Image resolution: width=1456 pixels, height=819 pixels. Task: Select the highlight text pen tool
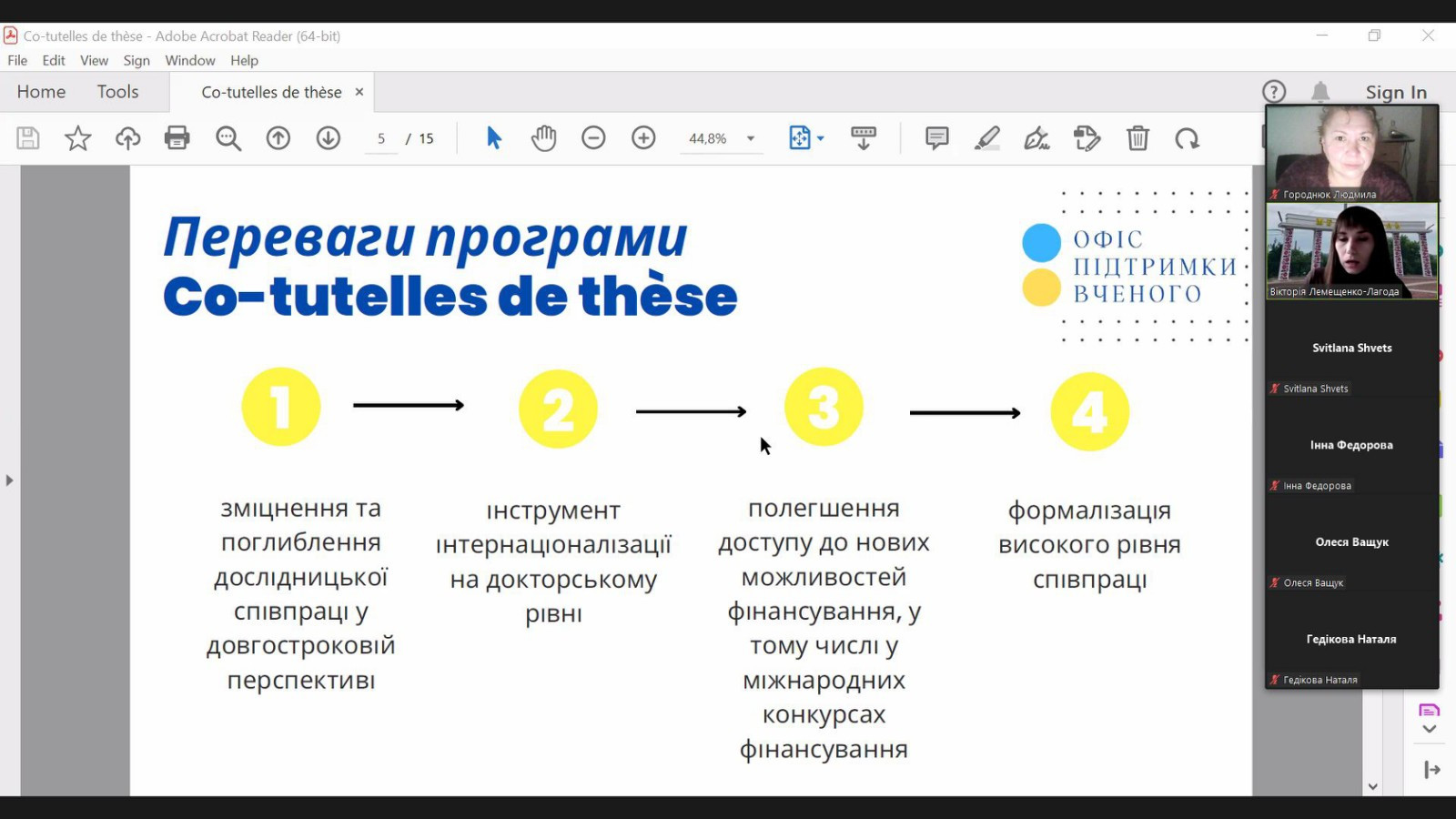coord(987,138)
